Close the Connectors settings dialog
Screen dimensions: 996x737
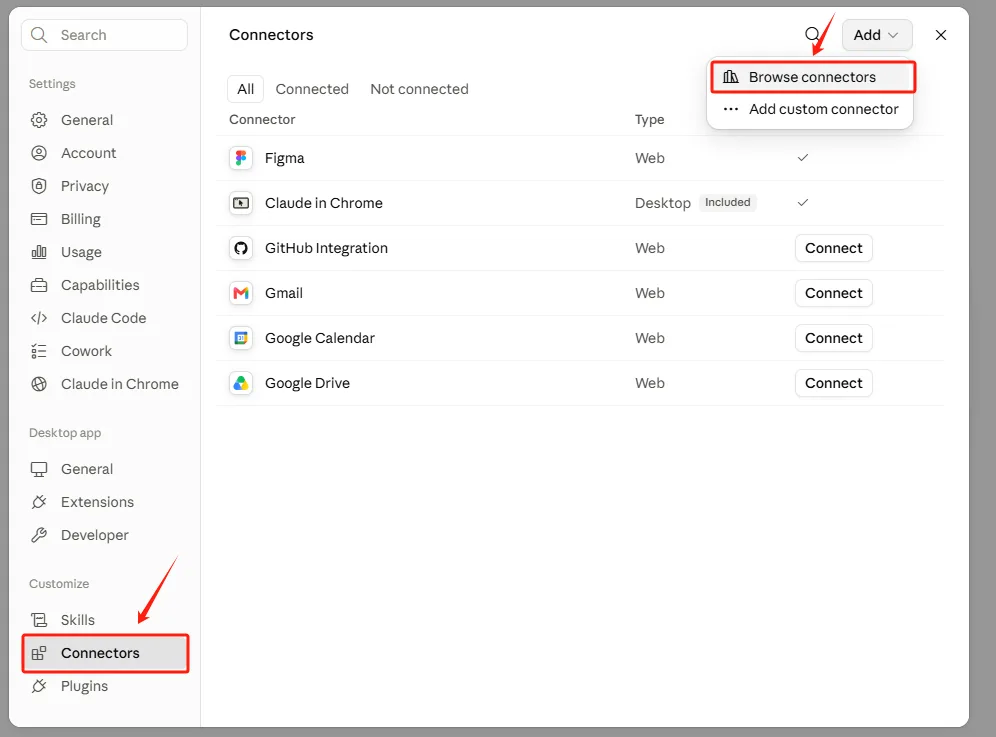(941, 35)
